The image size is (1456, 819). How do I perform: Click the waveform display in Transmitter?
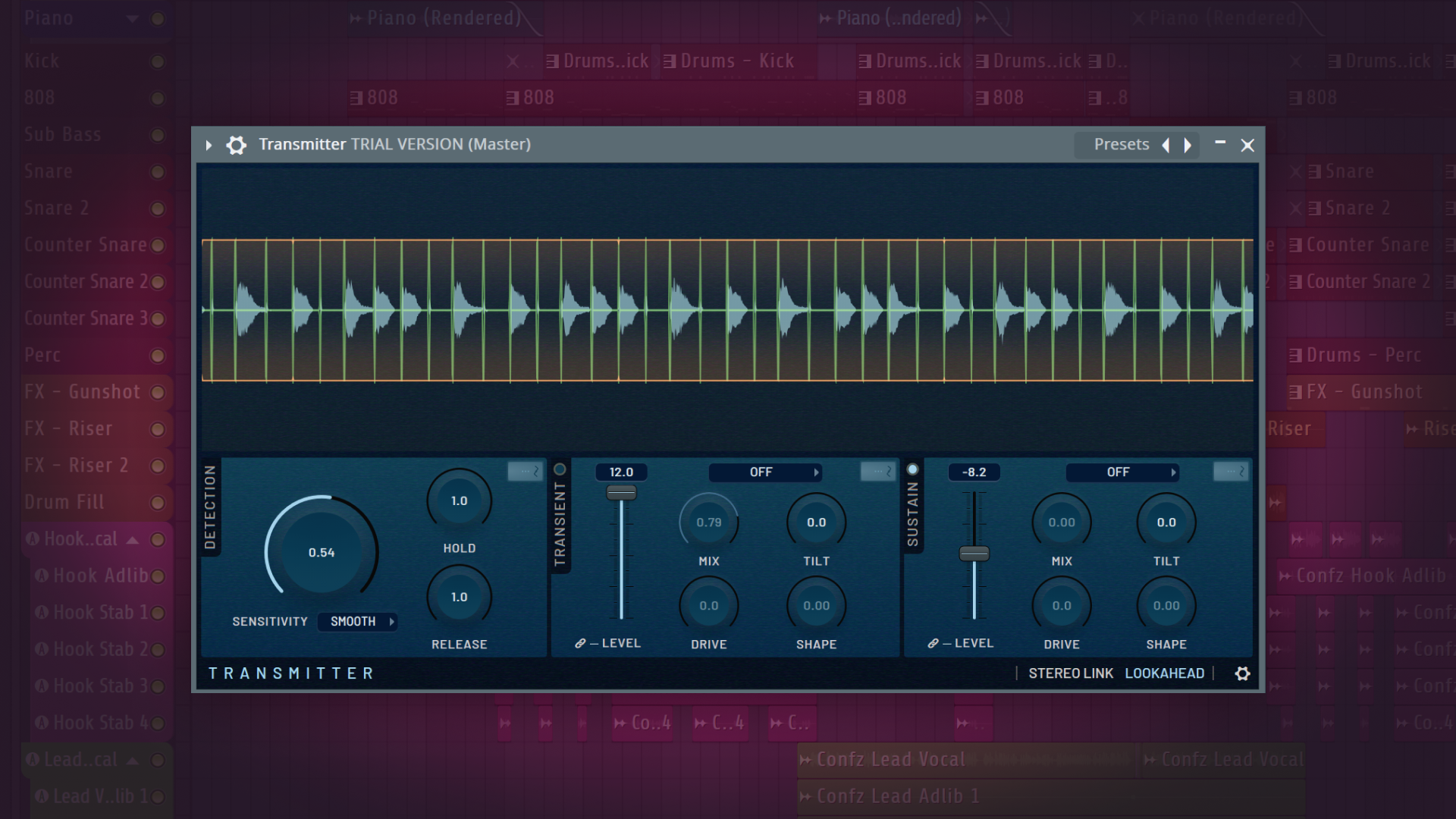click(x=727, y=309)
